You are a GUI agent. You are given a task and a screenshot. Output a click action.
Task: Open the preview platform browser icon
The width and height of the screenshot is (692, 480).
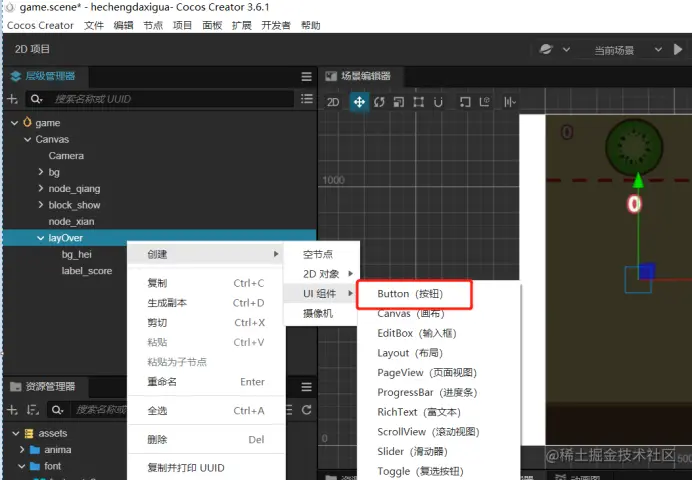pyautogui.click(x=546, y=49)
